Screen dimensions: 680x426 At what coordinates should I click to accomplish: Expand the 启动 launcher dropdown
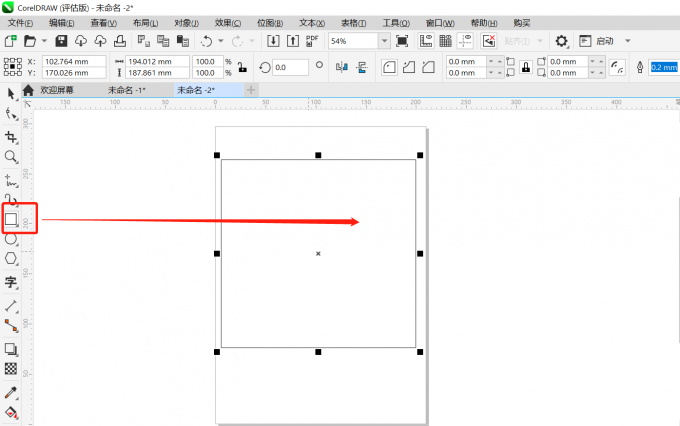(628, 41)
